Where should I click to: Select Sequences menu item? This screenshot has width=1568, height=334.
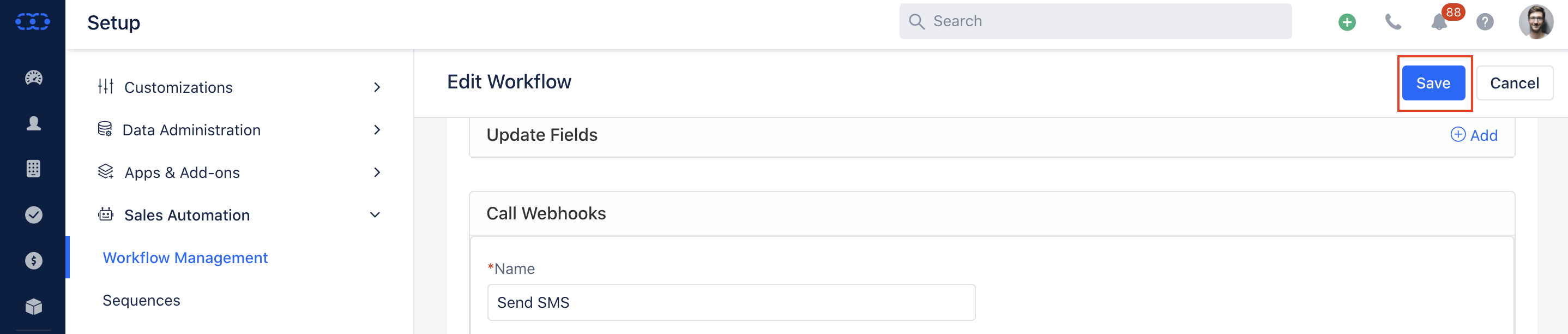click(x=141, y=301)
